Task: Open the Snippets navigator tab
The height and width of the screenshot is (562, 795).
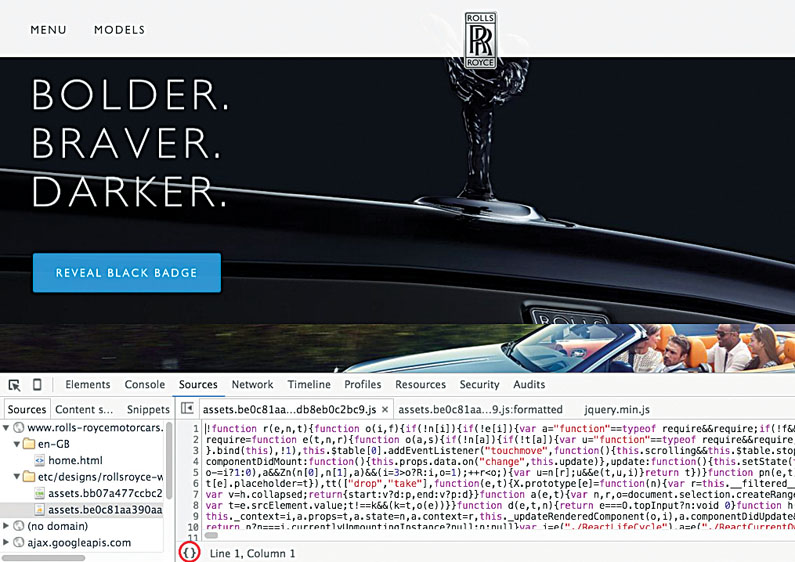Action: tap(148, 409)
